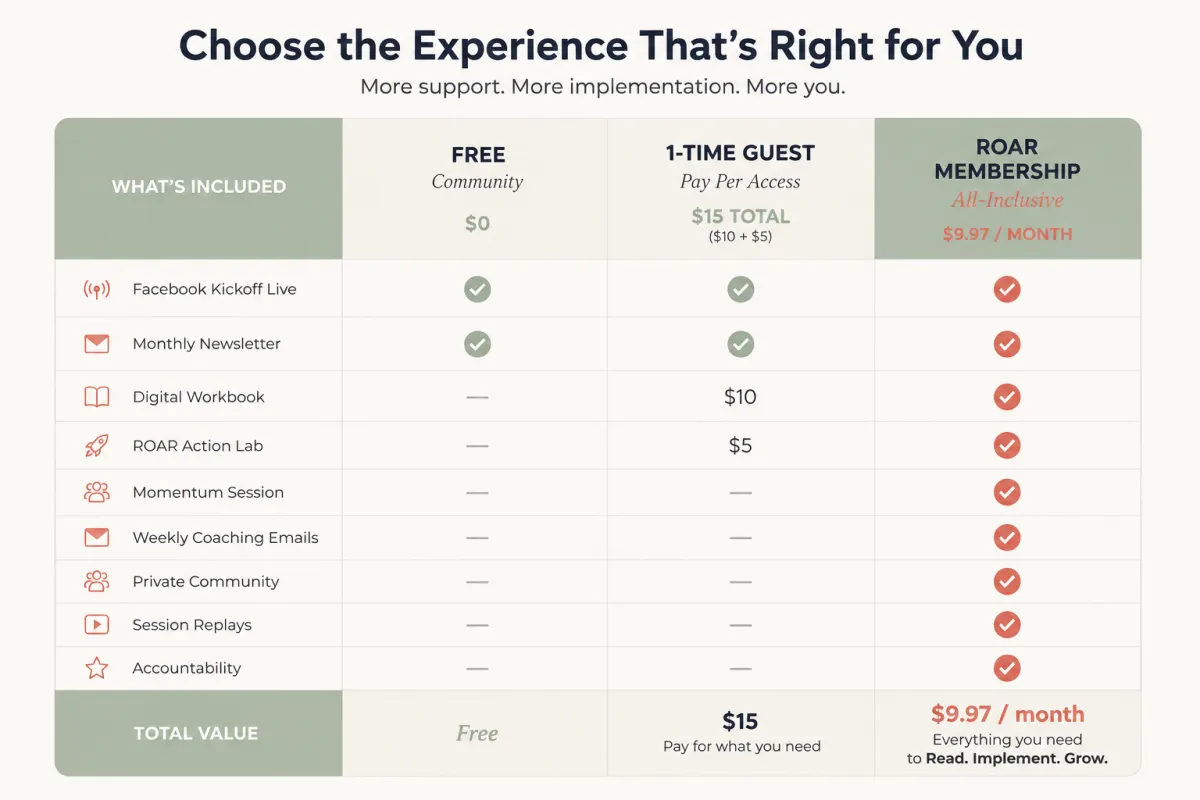Click the $9.97 / month total value

coord(1008,714)
